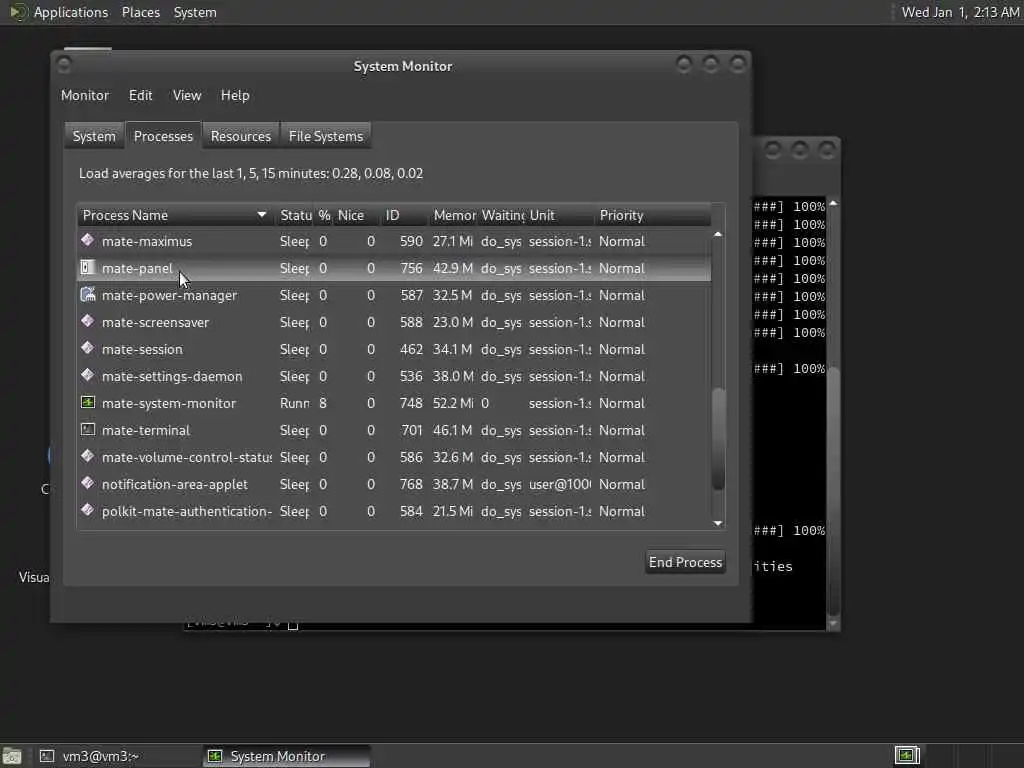The width and height of the screenshot is (1024, 768).
Task: Click the mate-system-monitor process icon
Action: (x=88, y=402)
